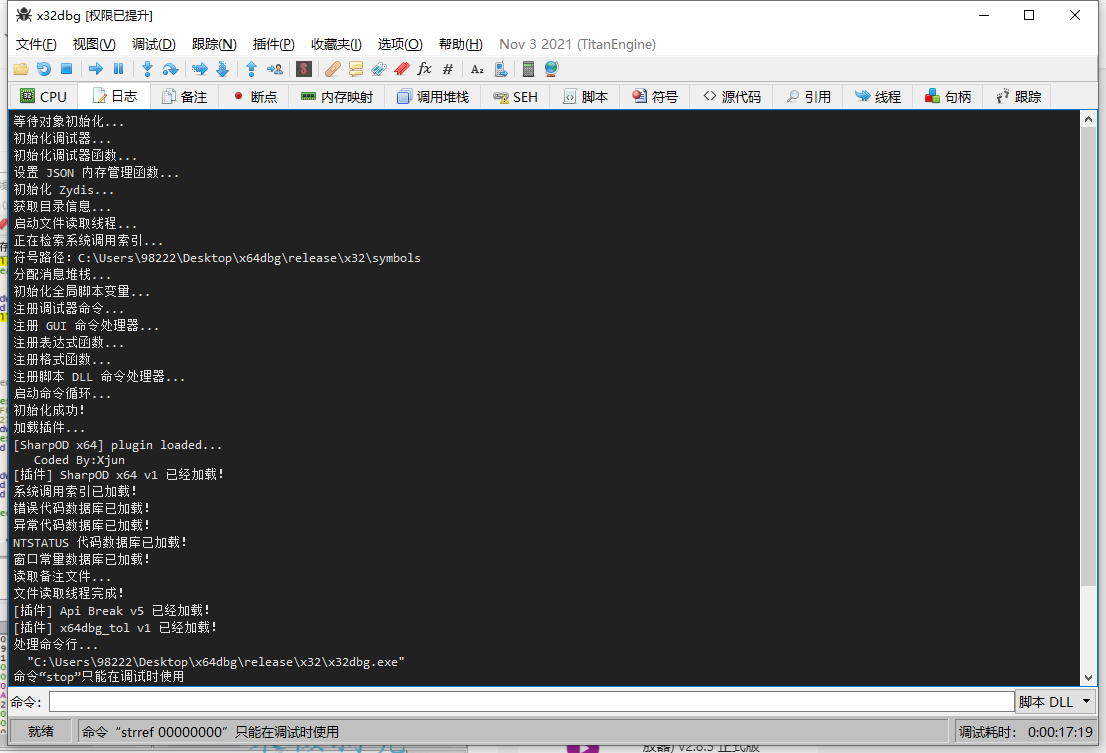This screenshot has width=1106, height=753.
Task: Open the calculator toolbar icon
Action: [528, 69]
